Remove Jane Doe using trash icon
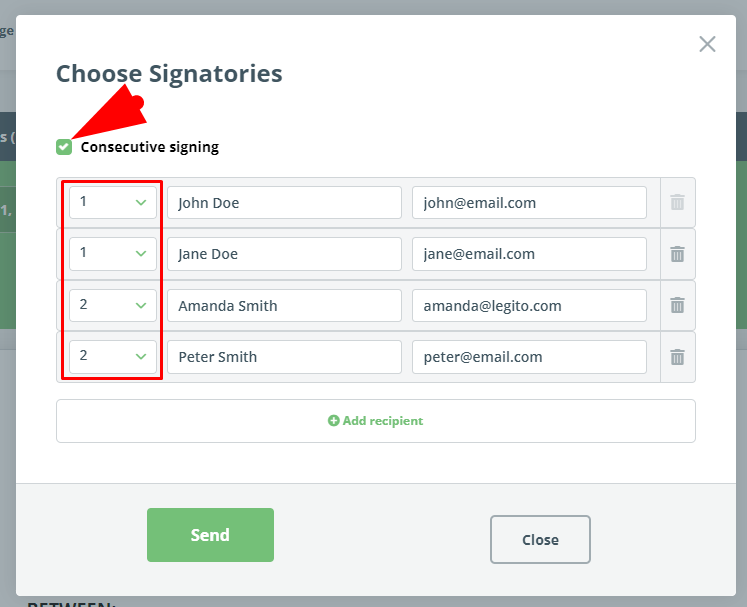This screenshot has width=747, height=607. [x=677, y=254]
